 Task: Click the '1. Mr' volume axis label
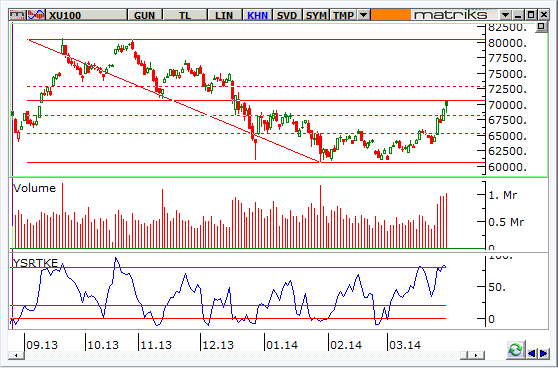click(502, 195)
